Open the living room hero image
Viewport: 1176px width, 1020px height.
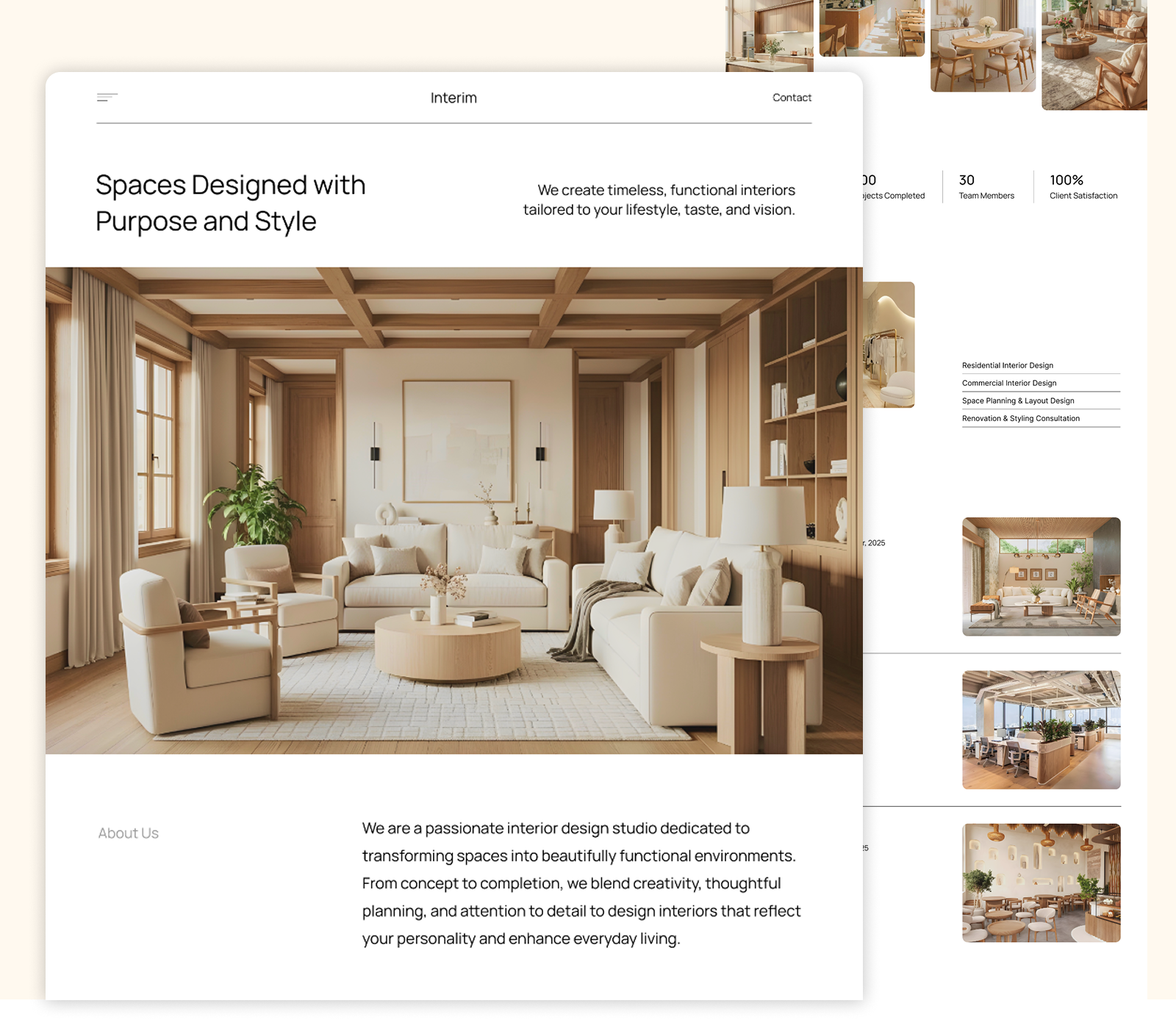pos(454,510)
